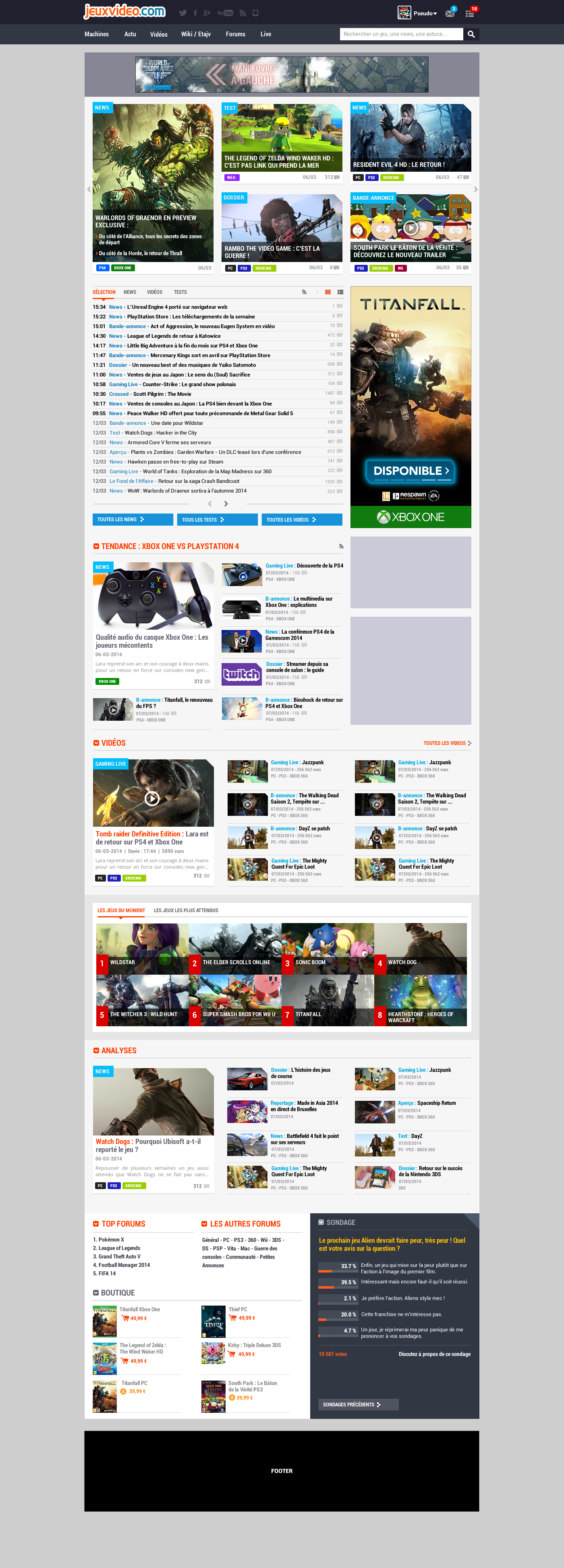Viewport: 564px width, 1568px height.
Task: Click the game search input field
Action: 401,34
